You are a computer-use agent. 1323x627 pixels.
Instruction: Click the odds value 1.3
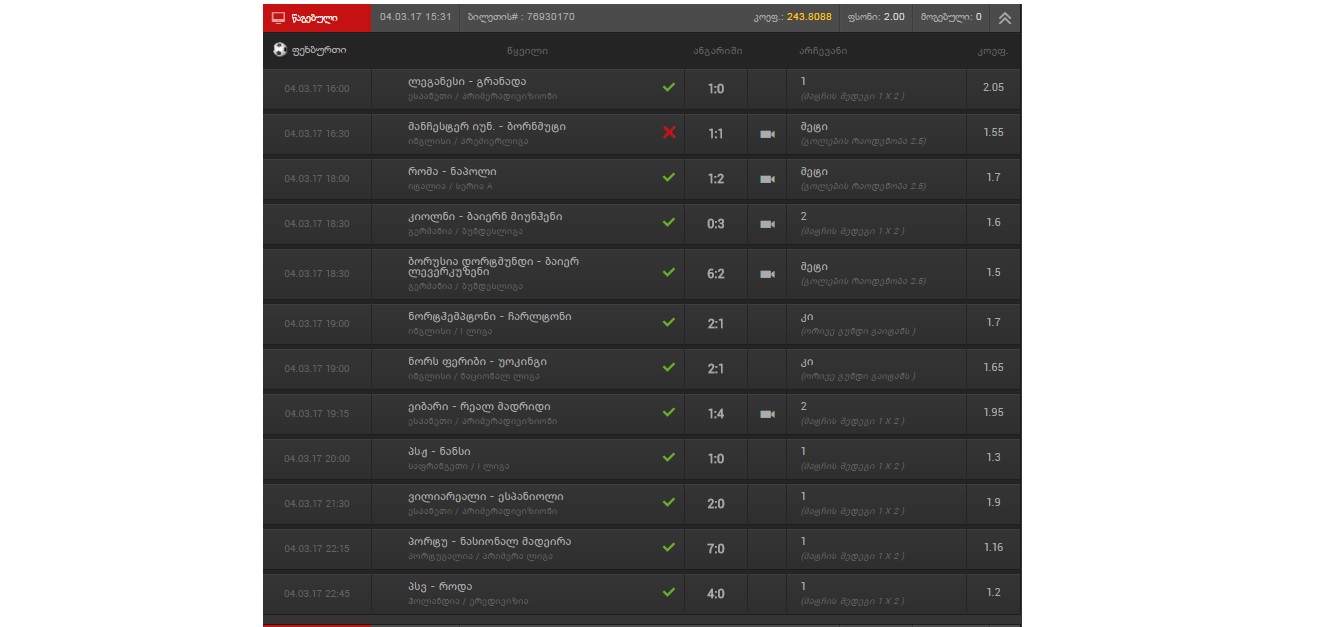tap(993, 458)
